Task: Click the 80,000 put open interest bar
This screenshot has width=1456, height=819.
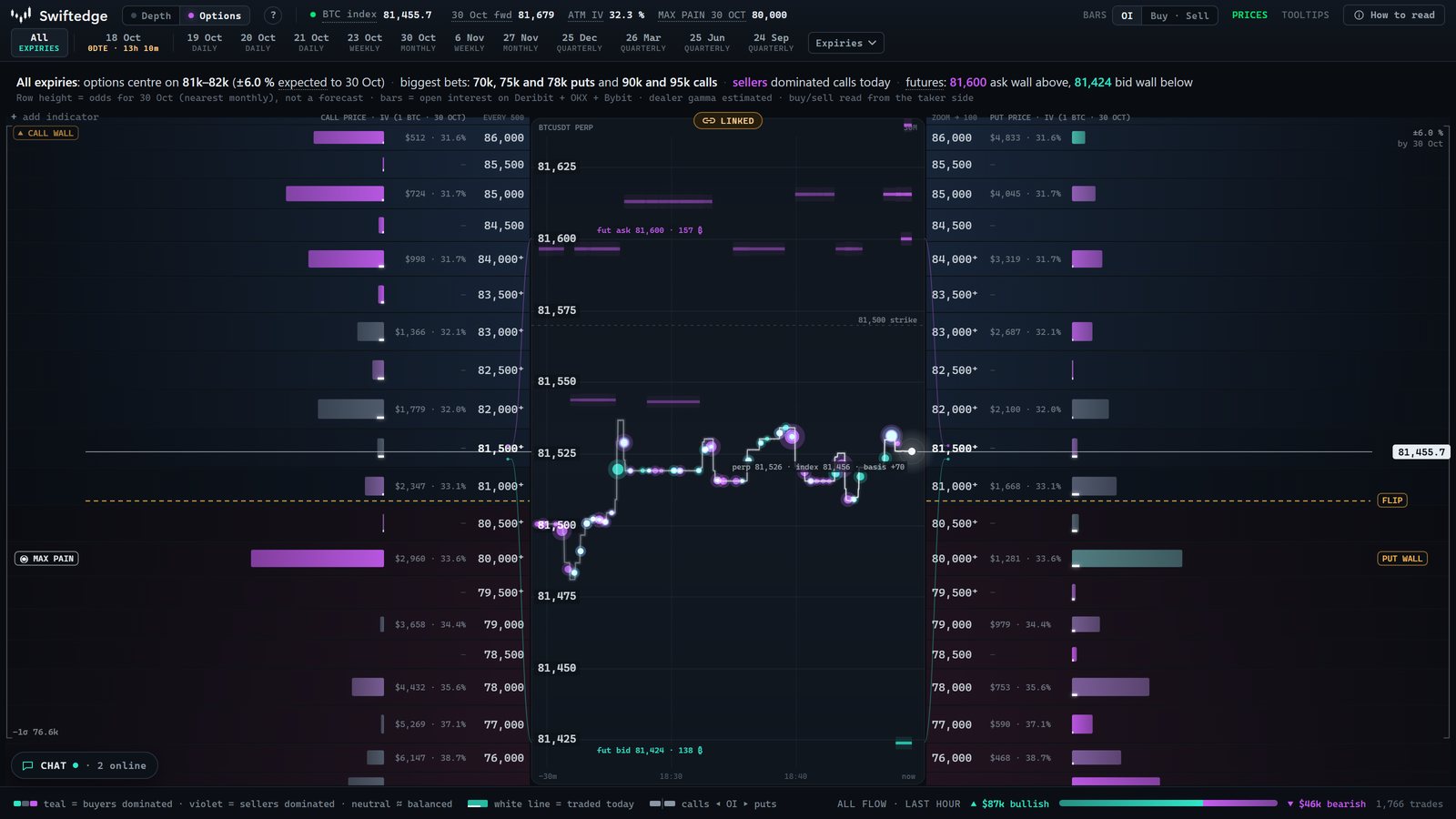Action: click(x=1127, y=559)
